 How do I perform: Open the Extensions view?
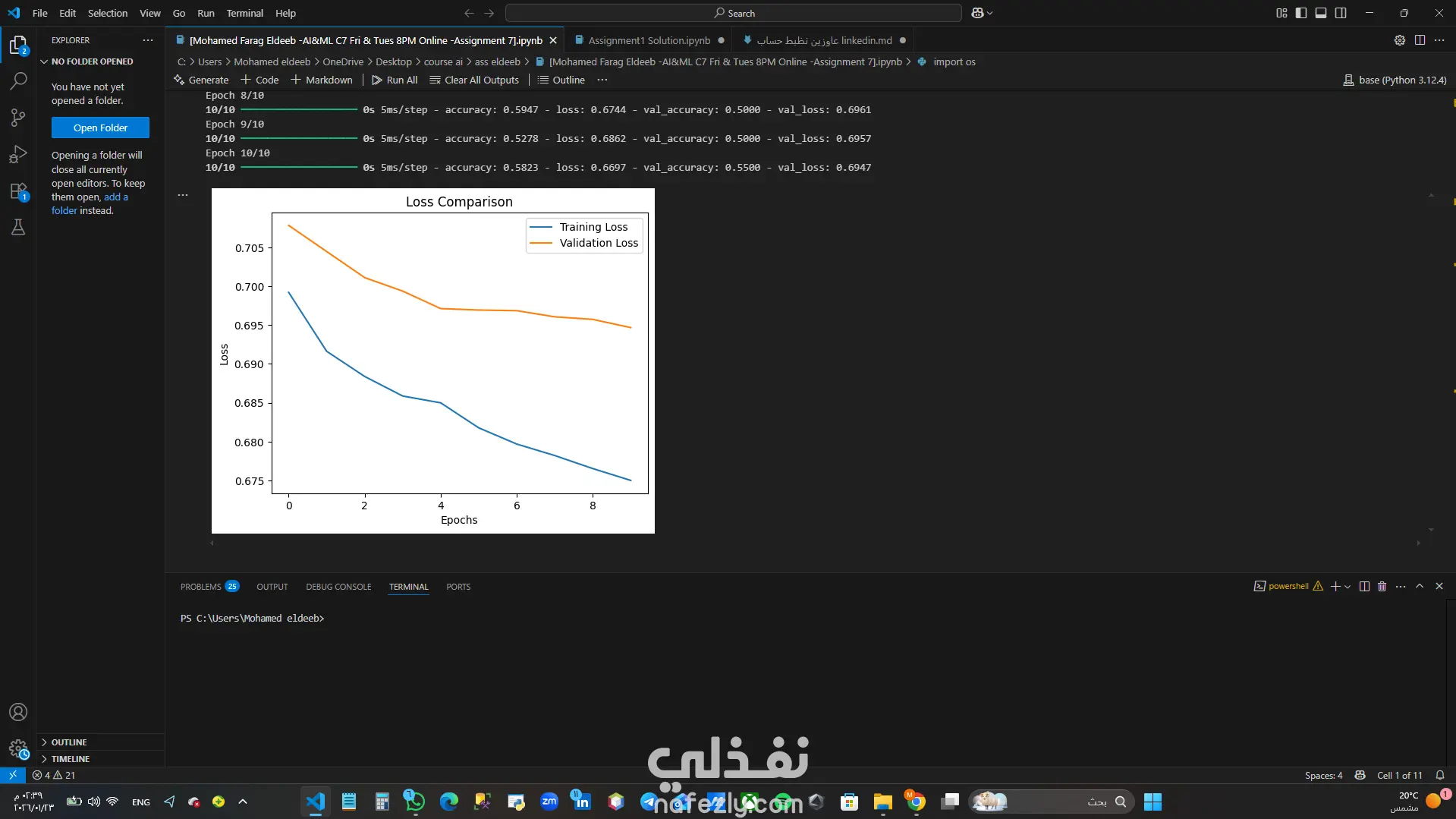(18, 191)
